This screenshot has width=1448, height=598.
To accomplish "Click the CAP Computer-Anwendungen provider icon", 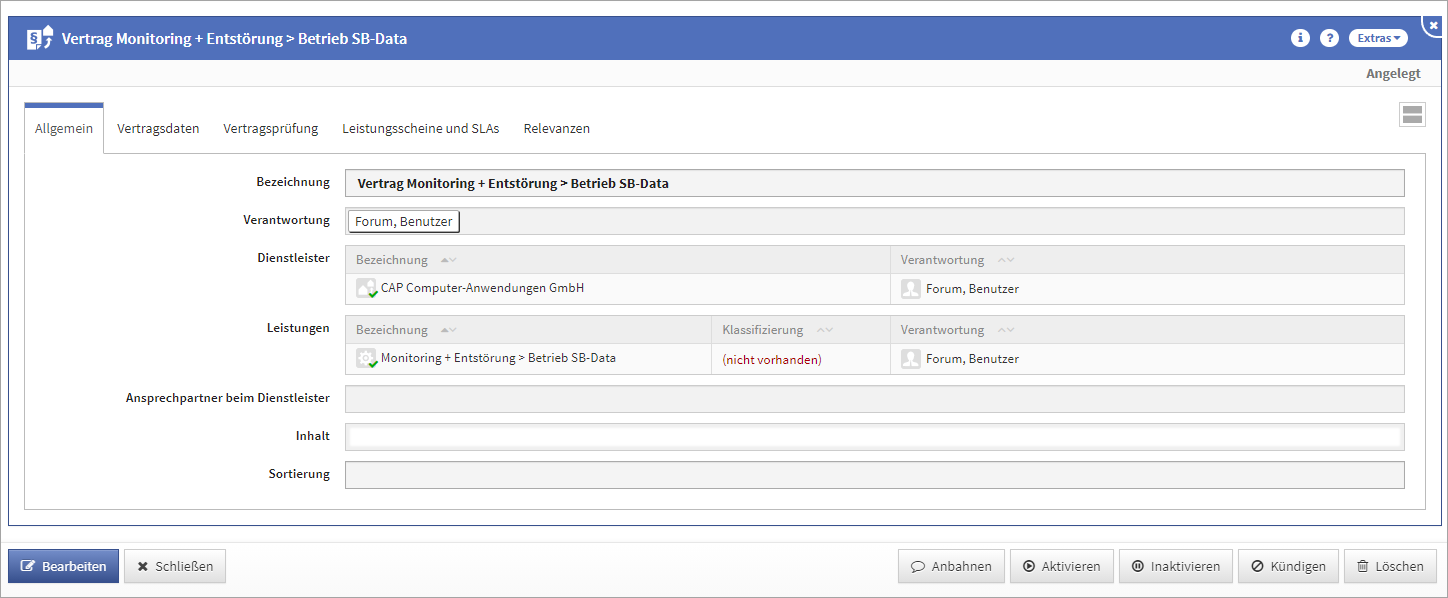I will coord(366,289).
